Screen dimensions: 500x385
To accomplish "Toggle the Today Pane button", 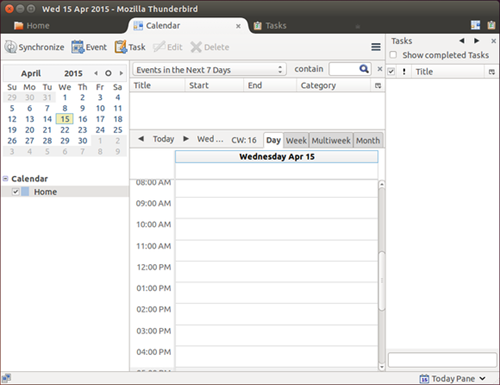I will click(x=447, y=379).
